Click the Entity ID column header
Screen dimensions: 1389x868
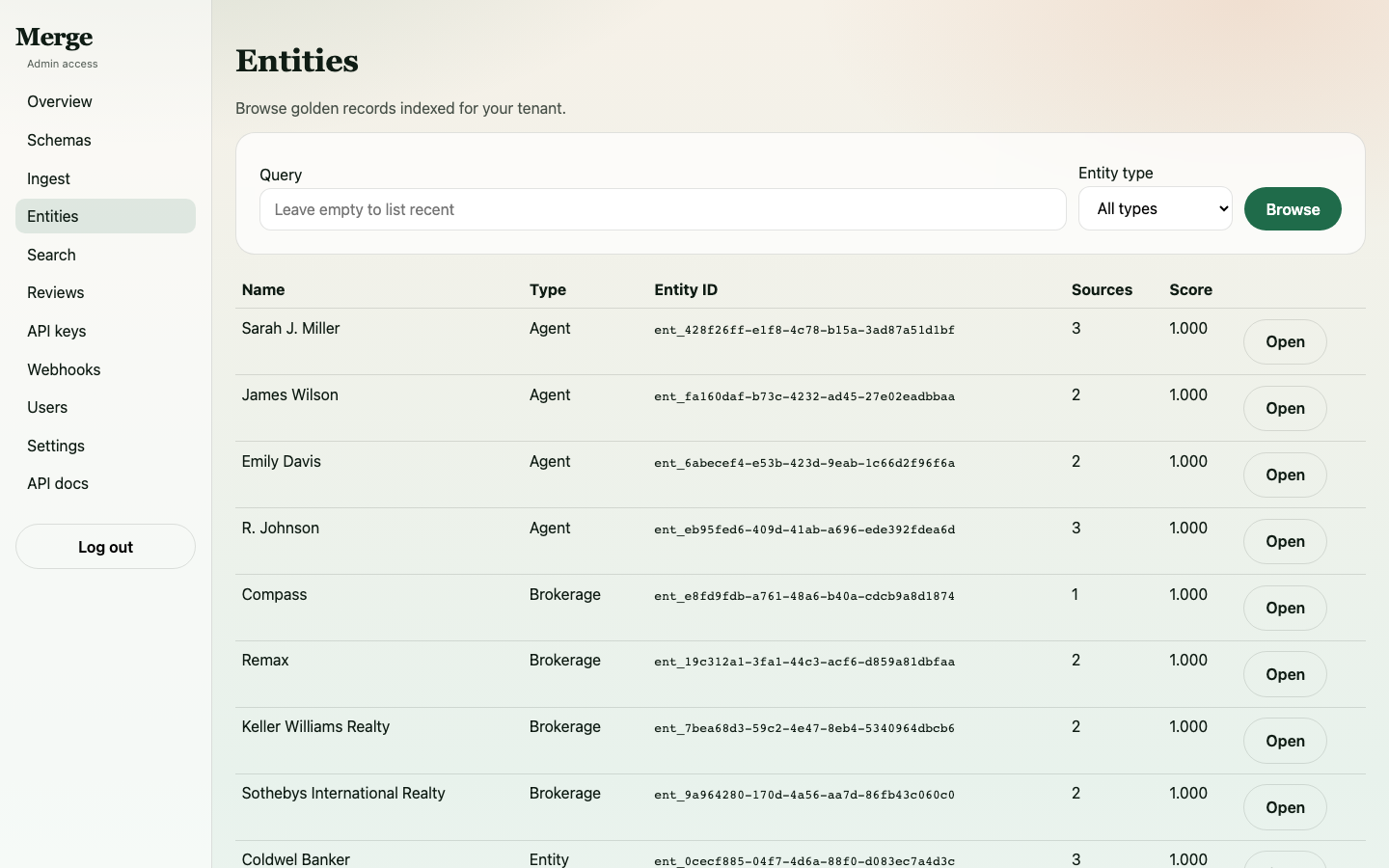tap(686, 289)
